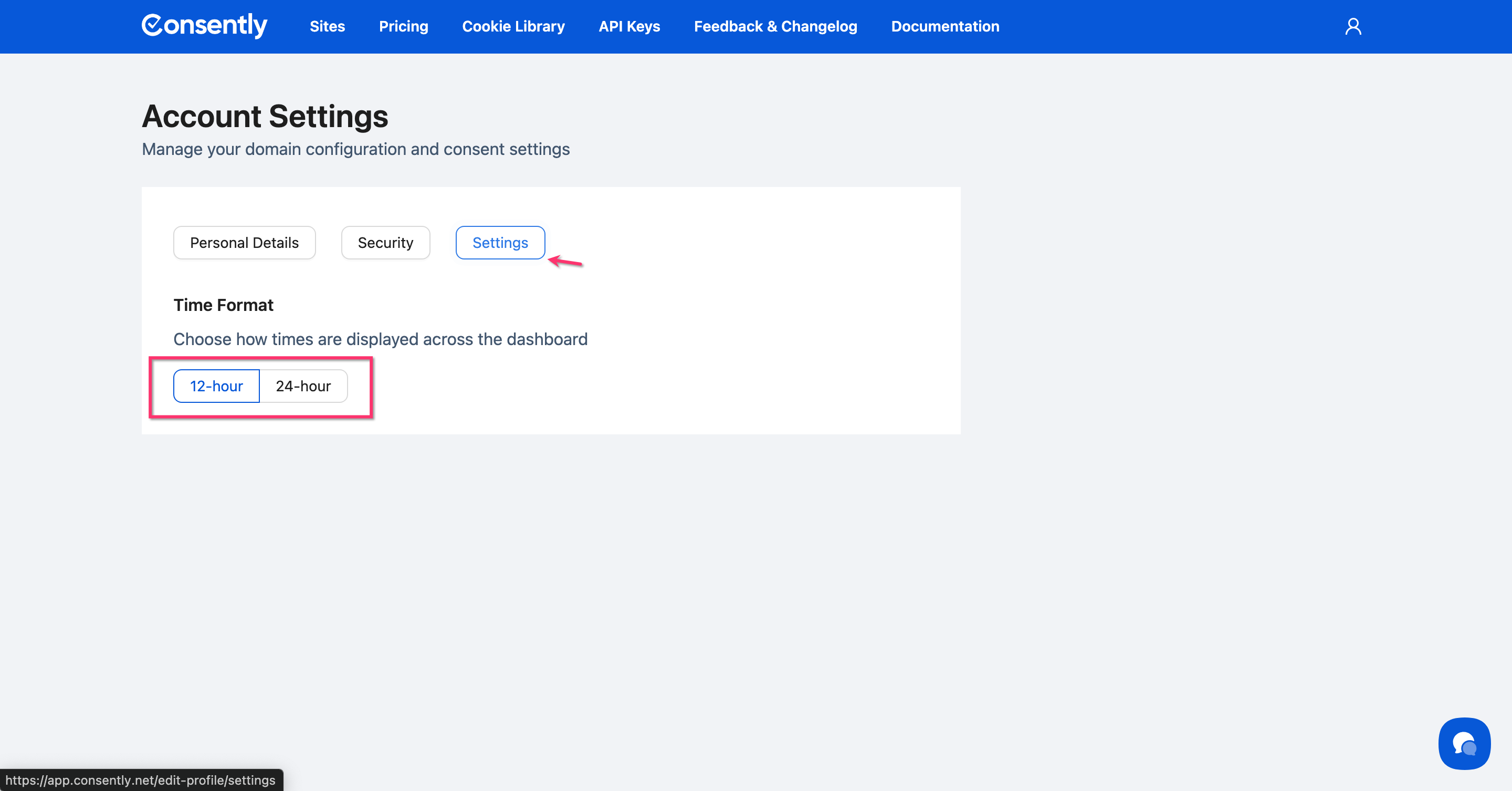Screen dimensions: 1512x791
Task: Go to Sites in navigation
Action: pos(327,26)
